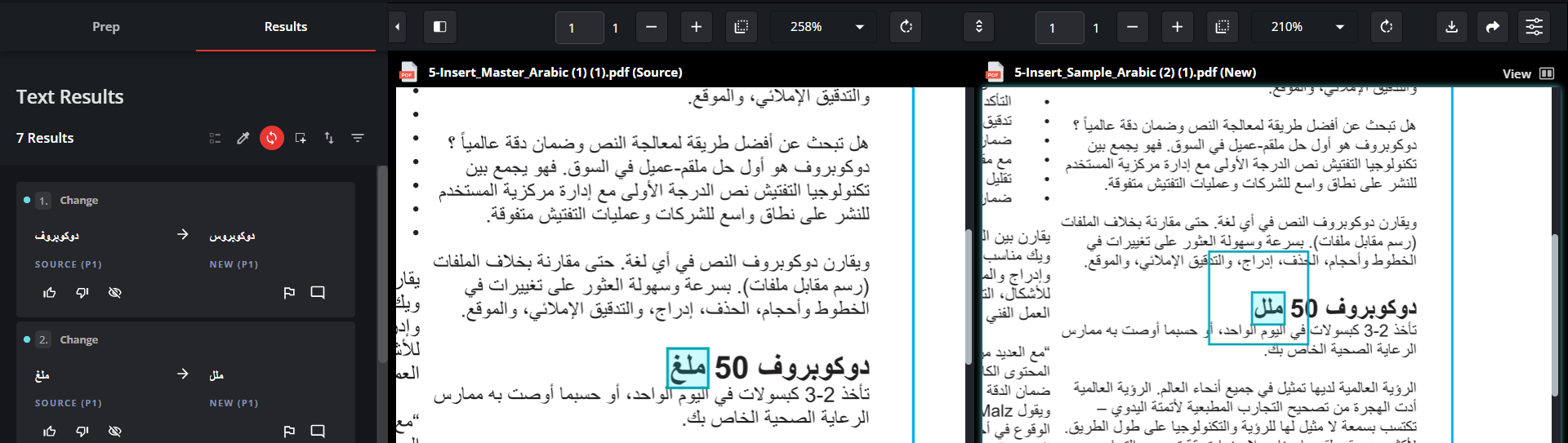Click the Text Results heading
Screen dimensions: 1568x443
pos(70,97)
